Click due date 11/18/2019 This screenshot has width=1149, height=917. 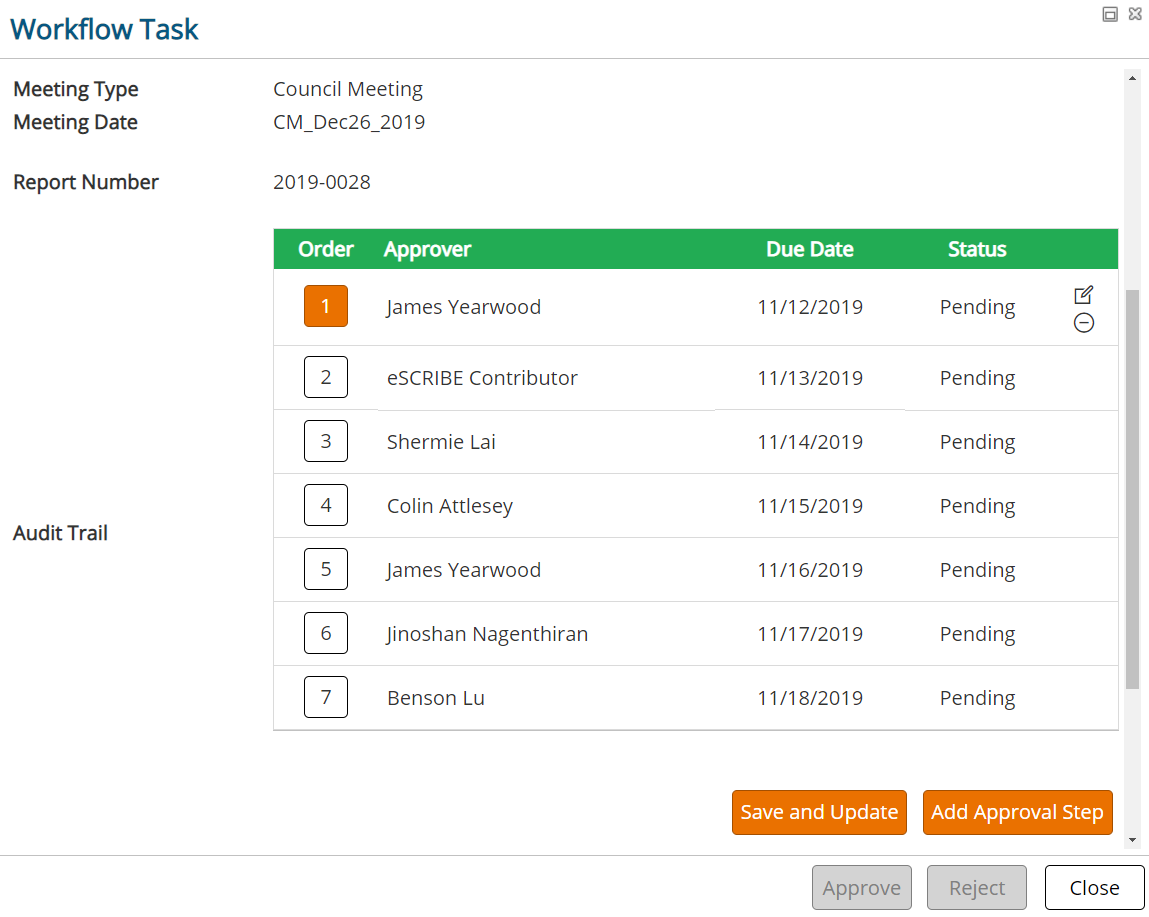(x=810, y=698)
